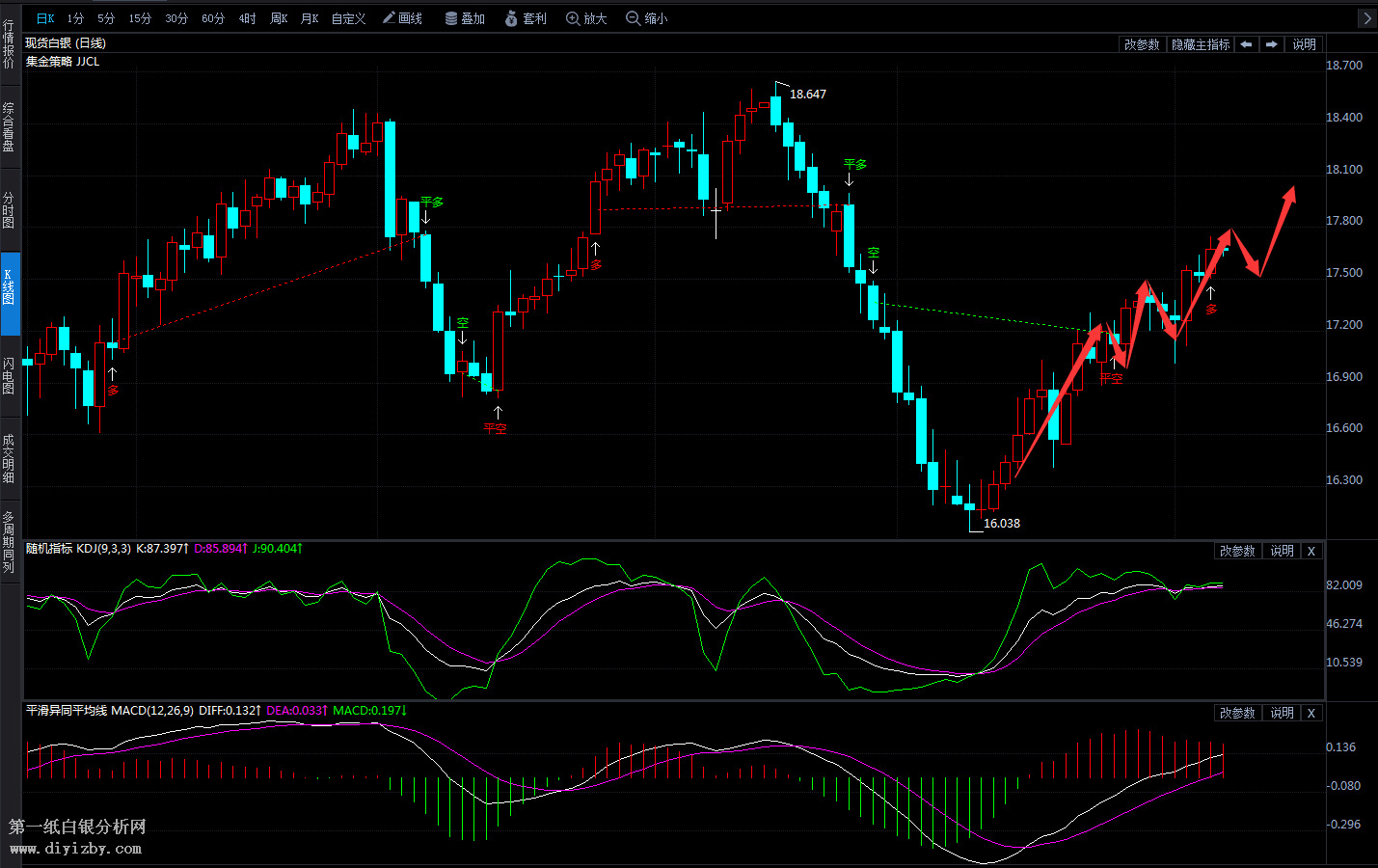Expand the toolbar with the top-right chevron
The width and height of the screenshot is (1378, 868).
pos(1366,18)
